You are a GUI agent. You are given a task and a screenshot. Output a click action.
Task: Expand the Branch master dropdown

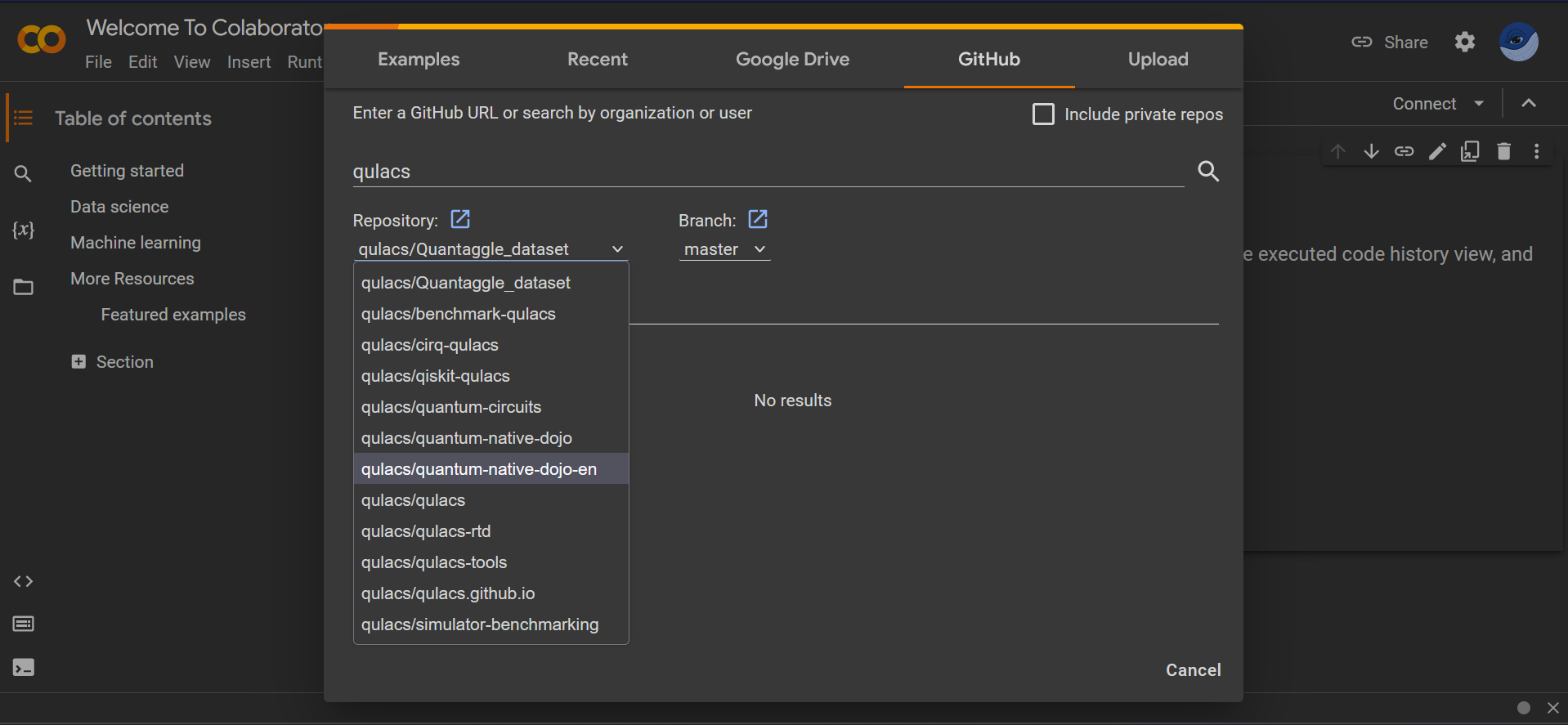point(724,249)
